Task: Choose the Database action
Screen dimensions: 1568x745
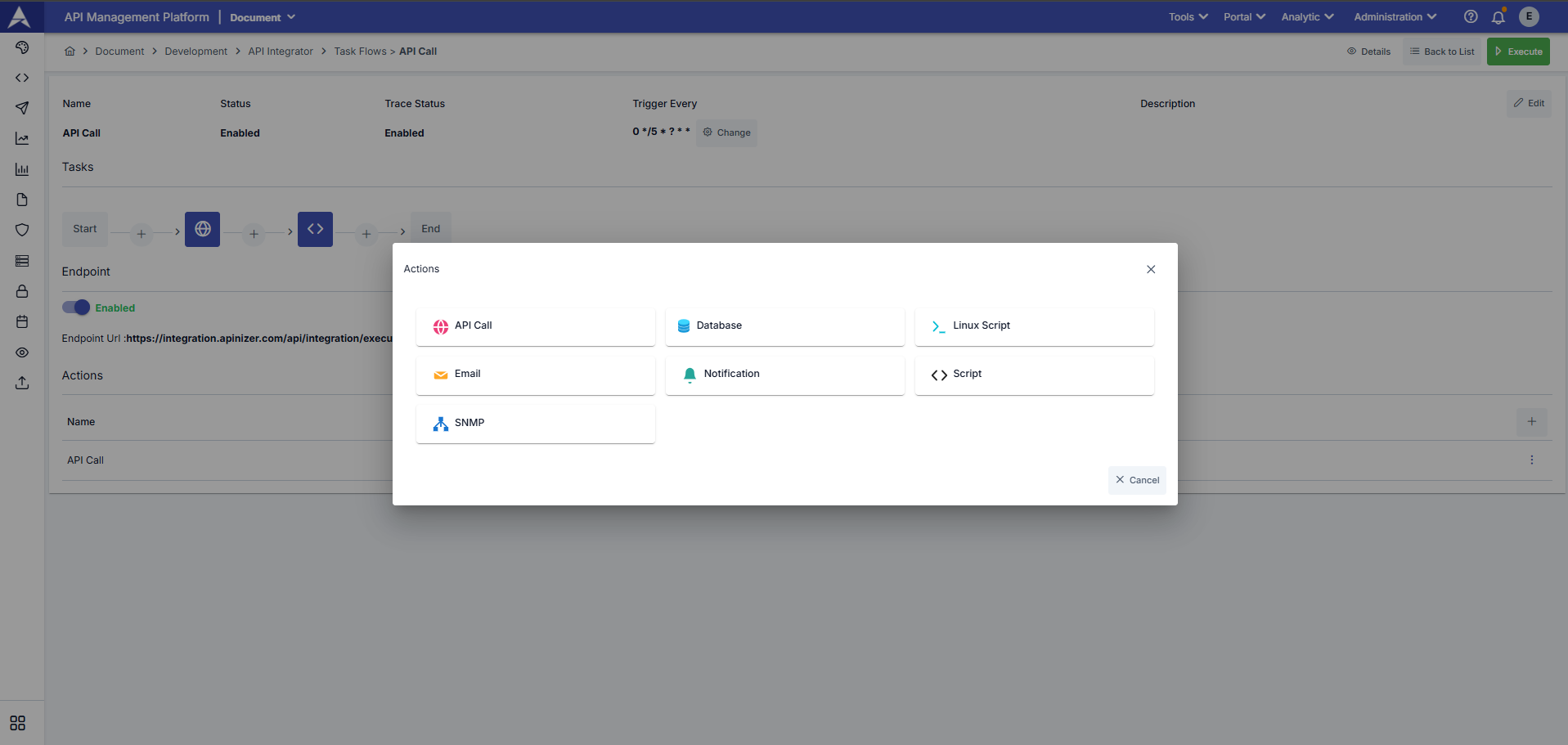Action: tap(784, 326)
